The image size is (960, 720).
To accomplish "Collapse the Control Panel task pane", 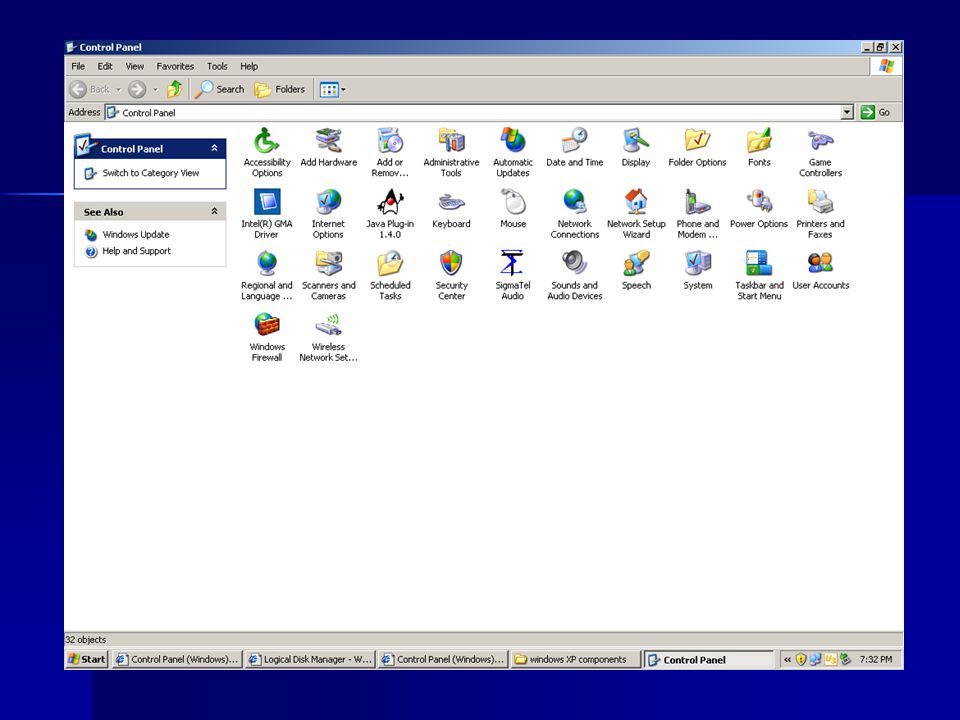I will (214, 148).
